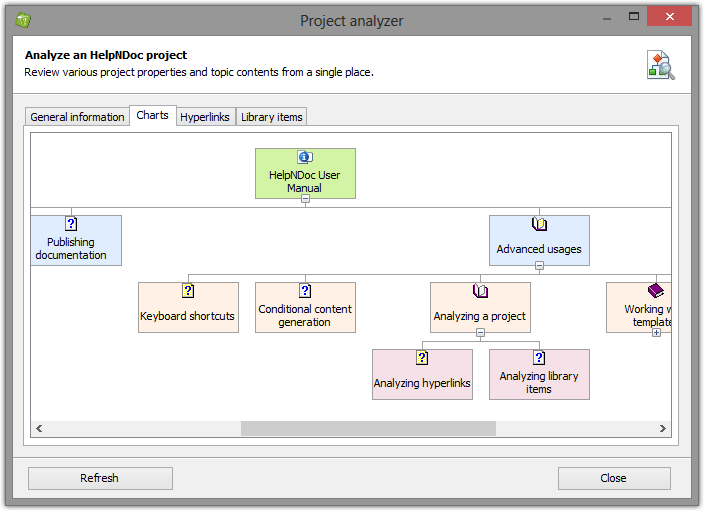Click the HelpNDoc app icon in title bar

[22, 20]
